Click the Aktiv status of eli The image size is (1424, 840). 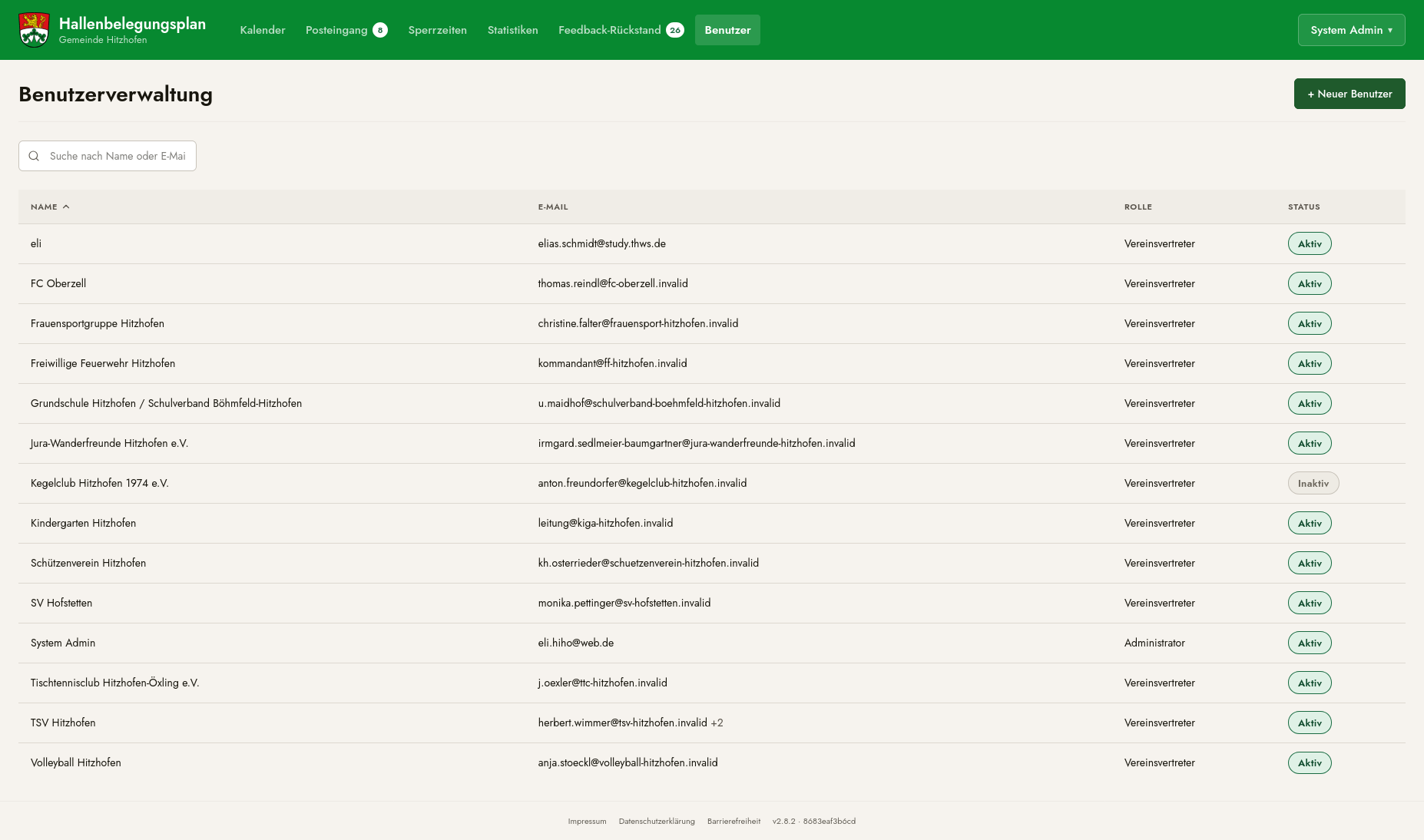coord(1310,243)
